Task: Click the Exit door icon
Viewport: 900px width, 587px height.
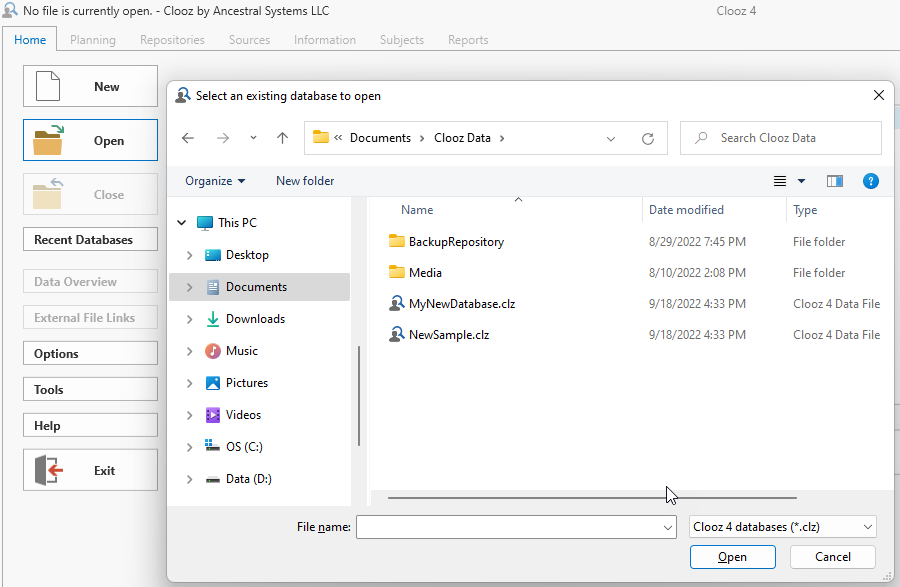Action: tap(46, 470)
